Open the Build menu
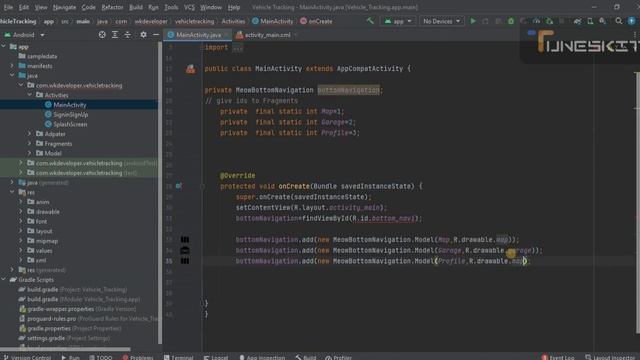Image resolution: width=640 pixels, height=360 pixels. click(x=136, y=7)
